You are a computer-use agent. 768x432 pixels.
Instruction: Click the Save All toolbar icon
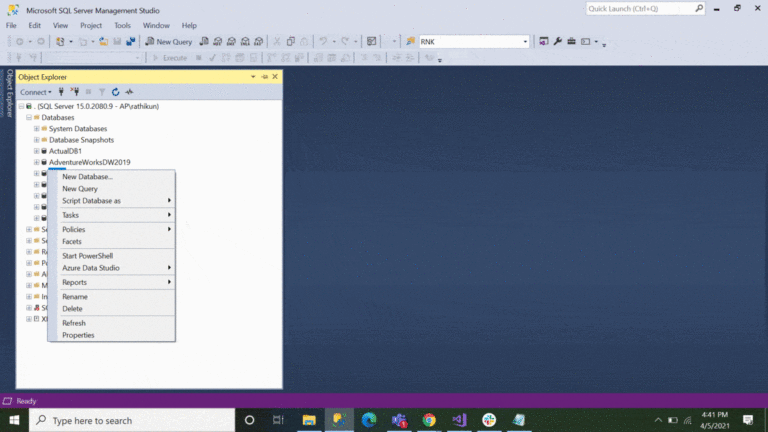130,42
